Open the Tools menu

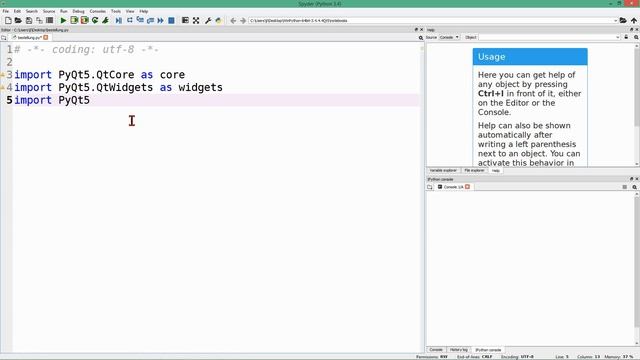[x=116, y=11]
